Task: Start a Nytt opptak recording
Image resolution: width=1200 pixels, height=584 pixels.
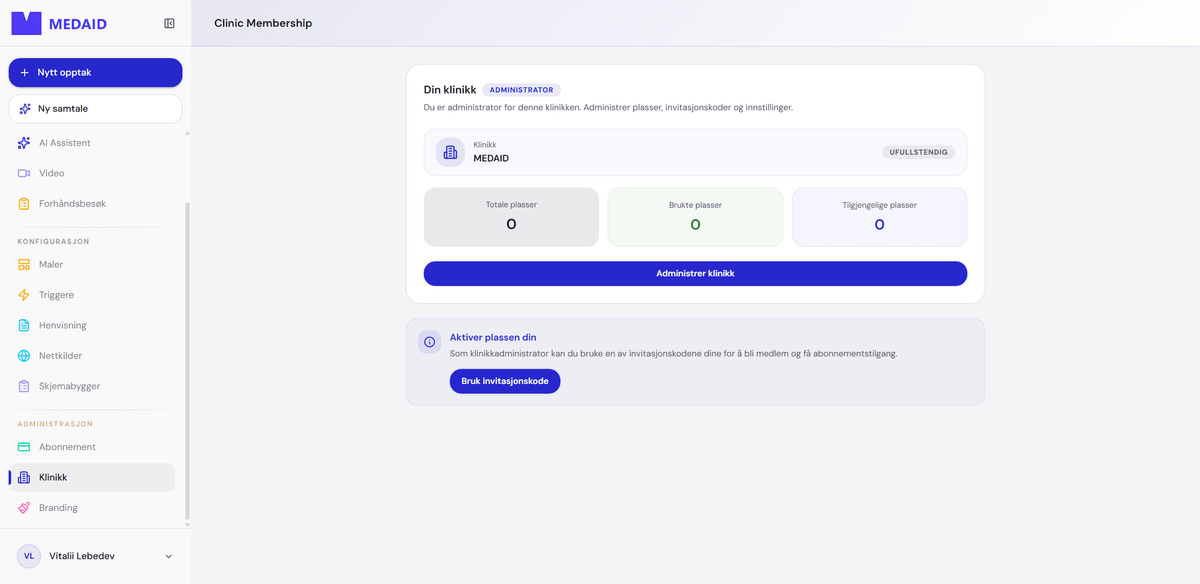Action: [x=96, y=73]
